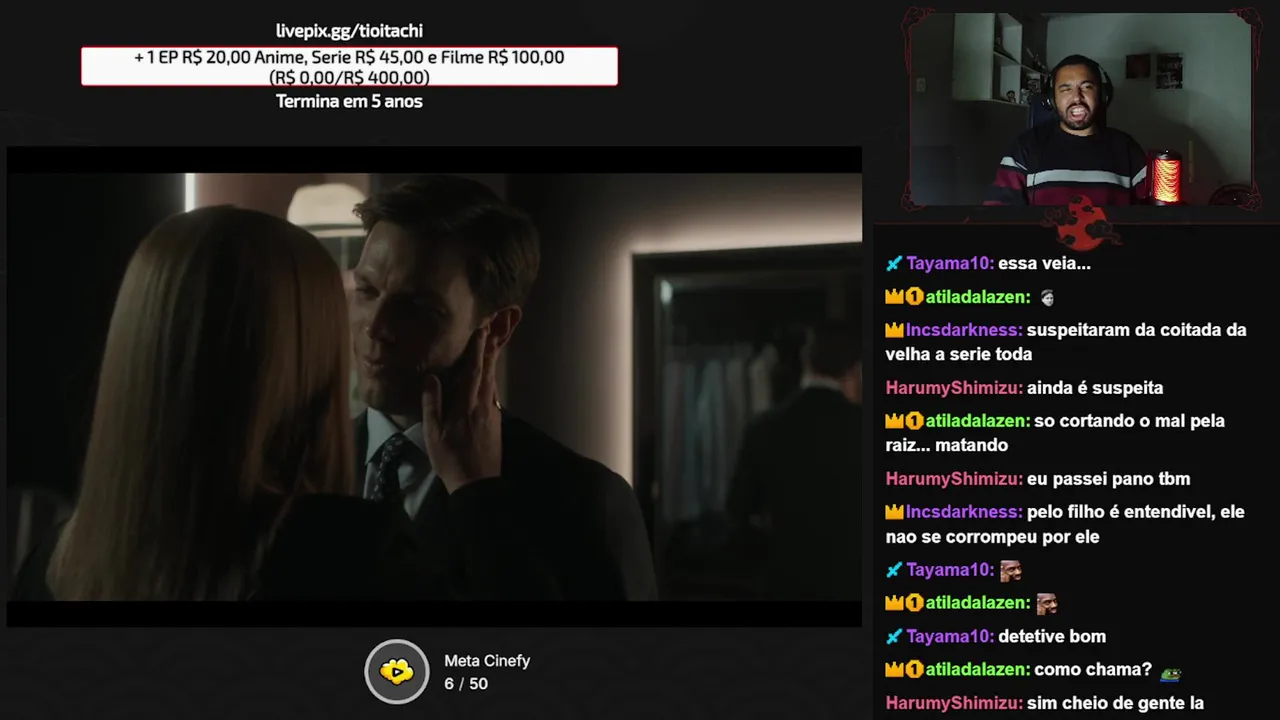
Task: Click number-one badge beside 'so cortando o mal'
Action: click(x=914, y=421)
